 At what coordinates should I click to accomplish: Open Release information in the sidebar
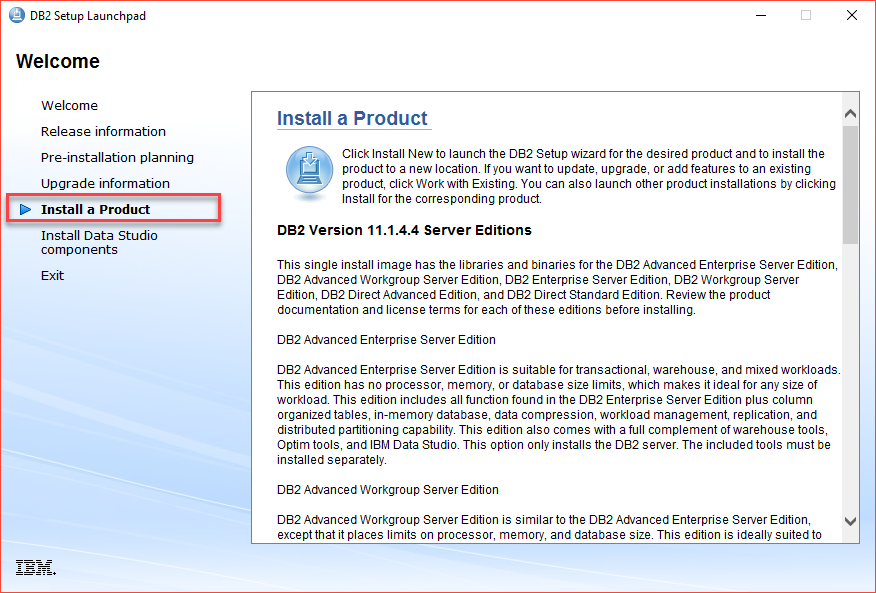(x=103, y=131)
